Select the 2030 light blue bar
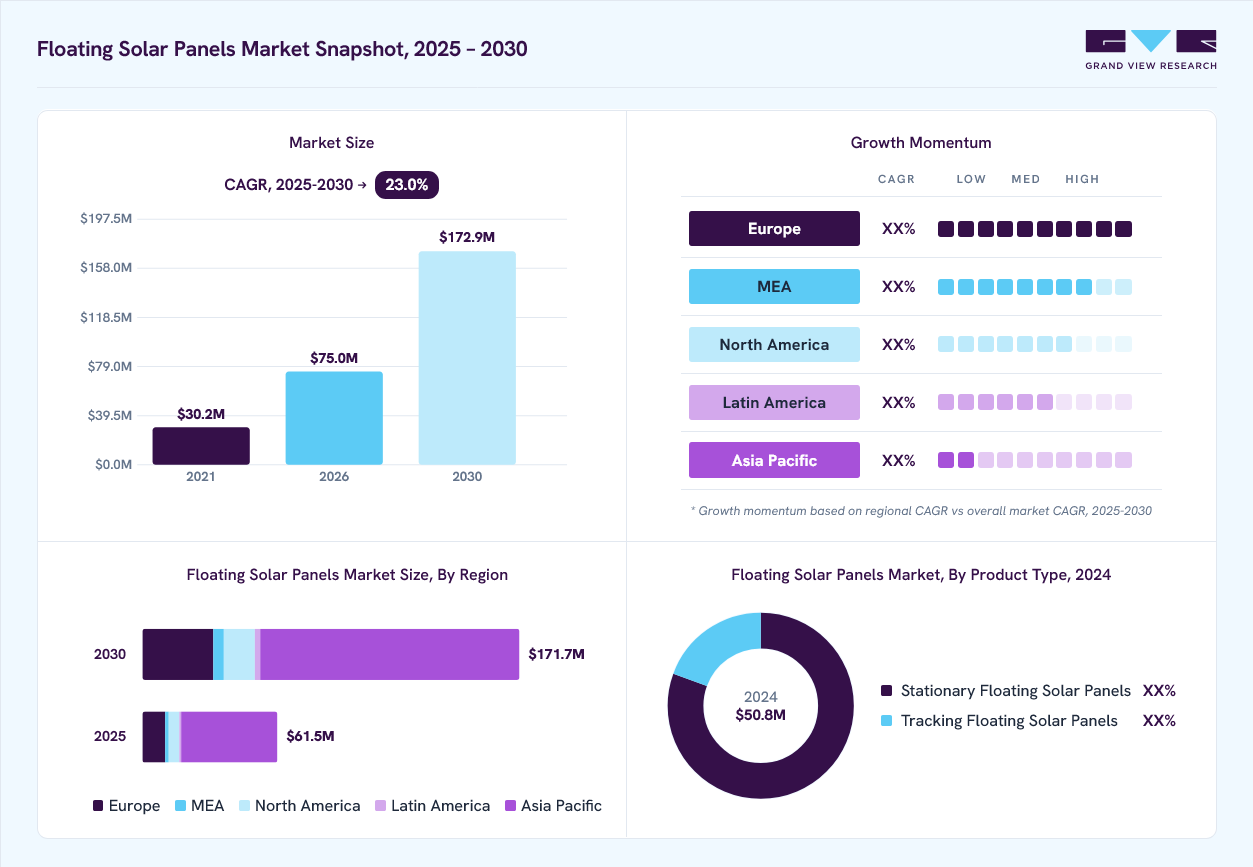Image resolution: width=1253 pixels, height=867 pixels. 467,358
